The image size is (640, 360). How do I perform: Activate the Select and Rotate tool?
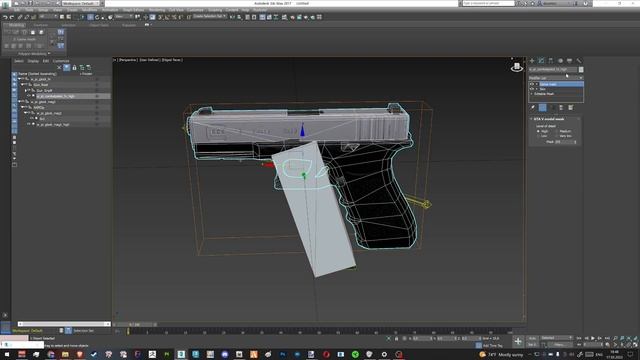97,17
